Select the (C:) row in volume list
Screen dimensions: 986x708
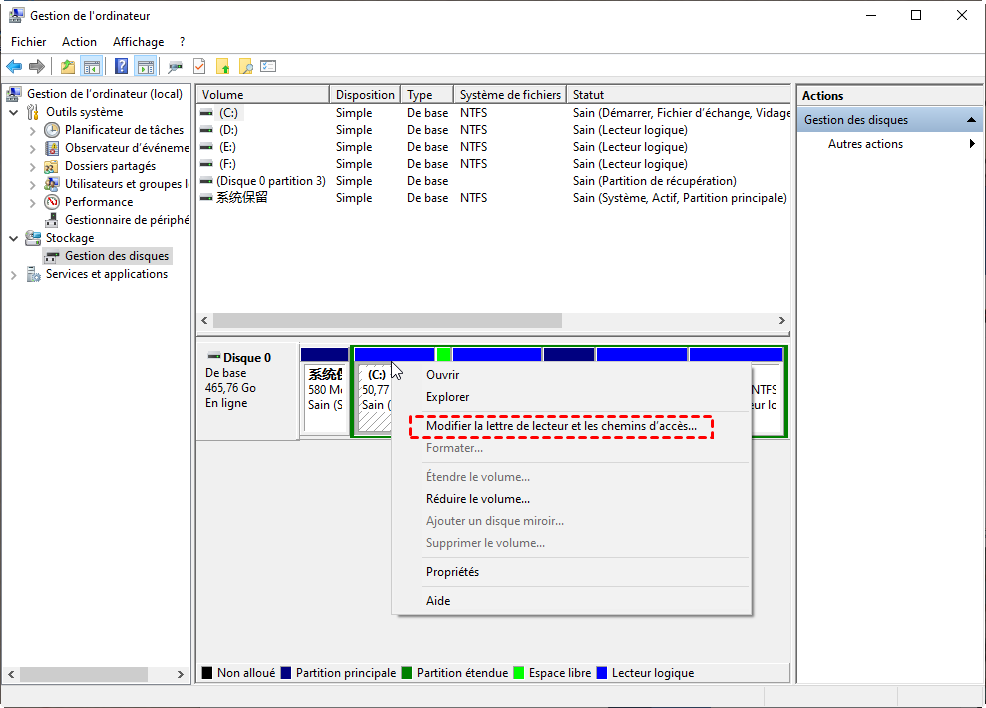click(x=493, y=113)
